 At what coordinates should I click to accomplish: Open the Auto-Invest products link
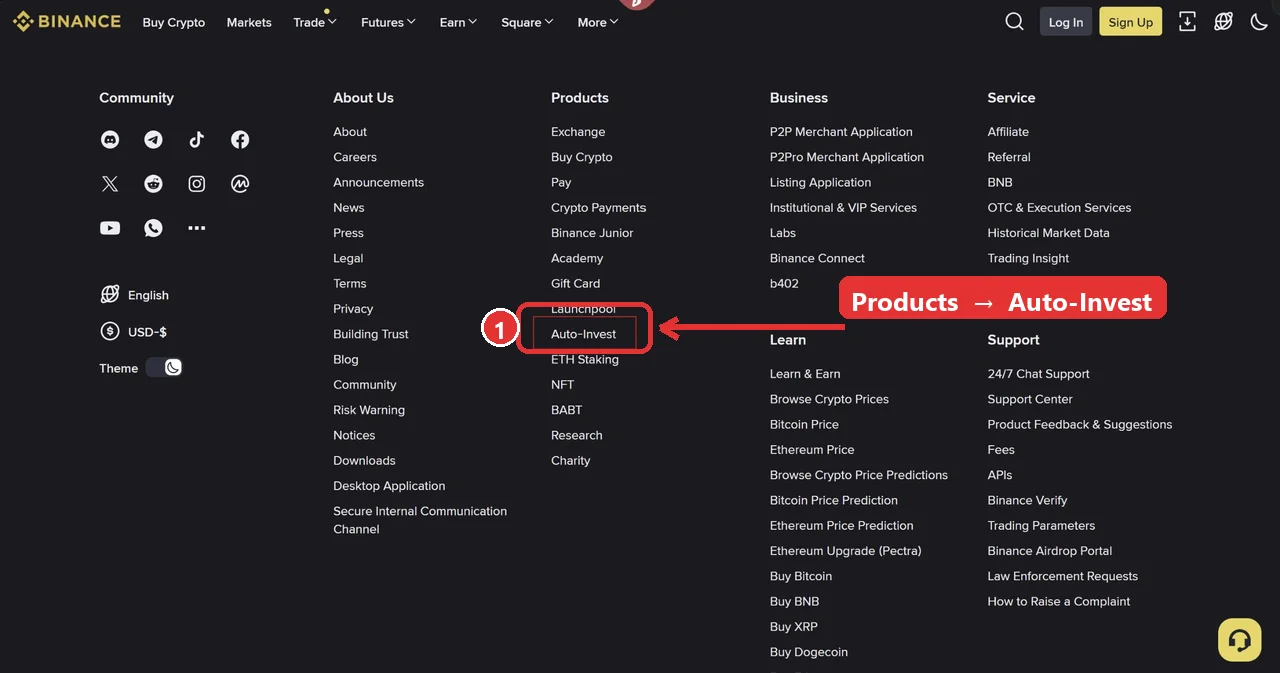(583, 334)
